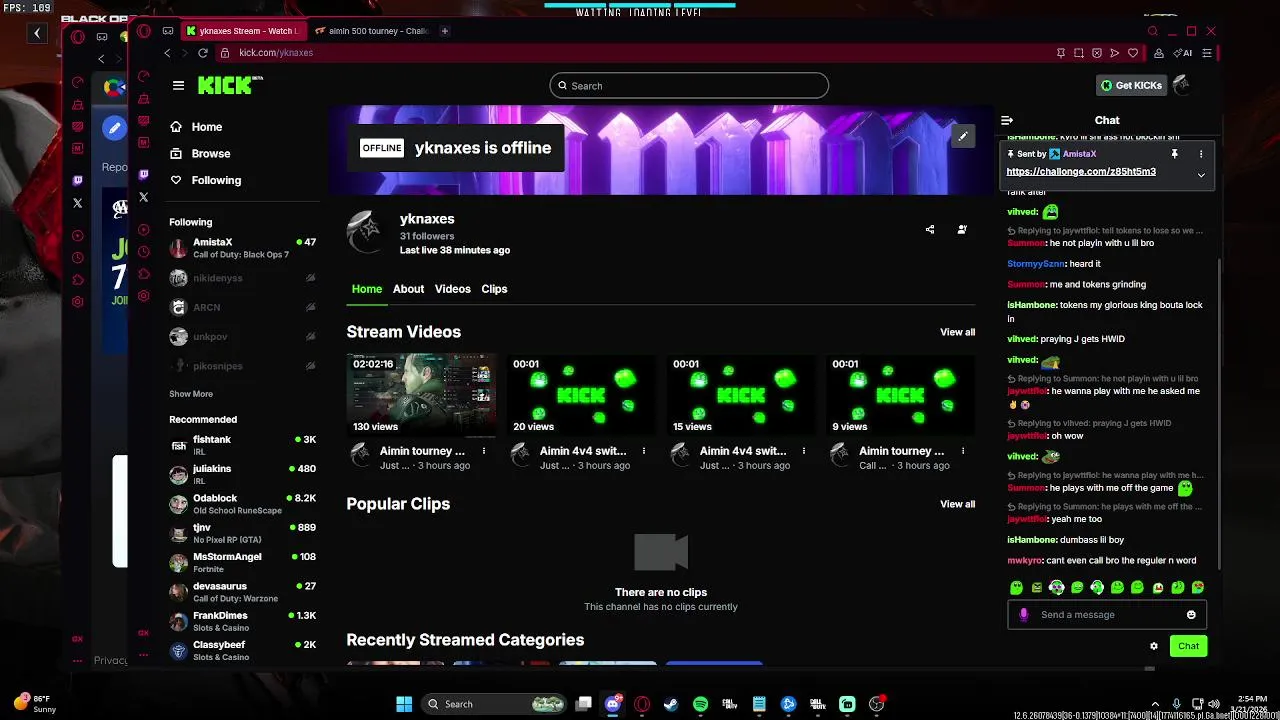Open options for first Aimin tourney video
This screenshot has height=720, width=1280.
coord(484,451)
